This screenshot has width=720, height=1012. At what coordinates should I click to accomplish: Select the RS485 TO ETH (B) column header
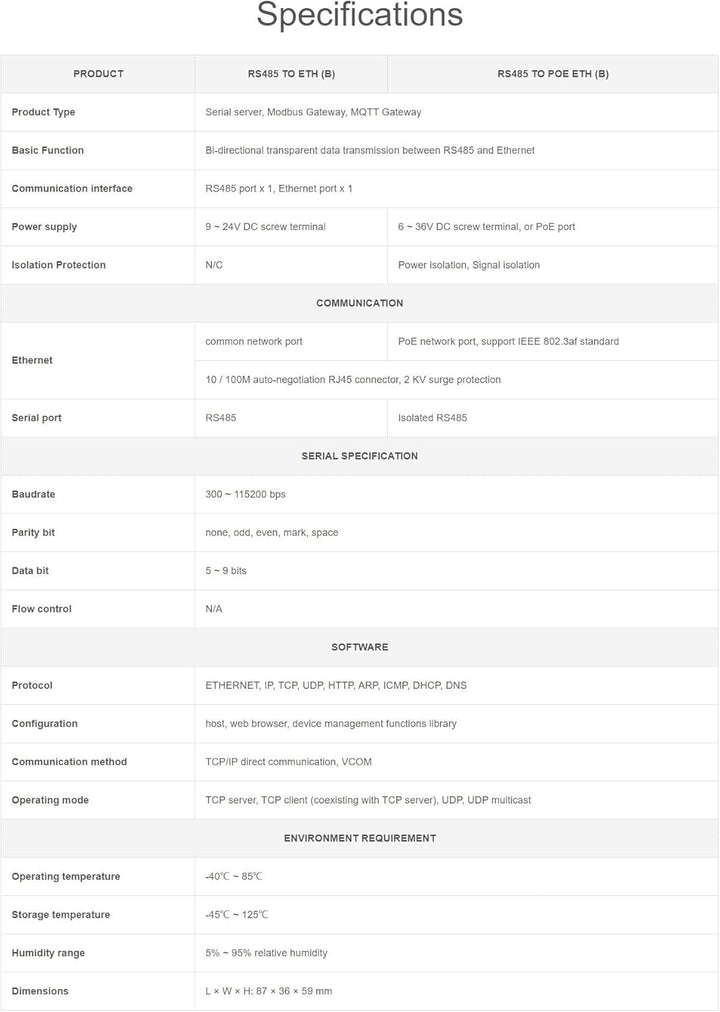[x=291, y=74]
